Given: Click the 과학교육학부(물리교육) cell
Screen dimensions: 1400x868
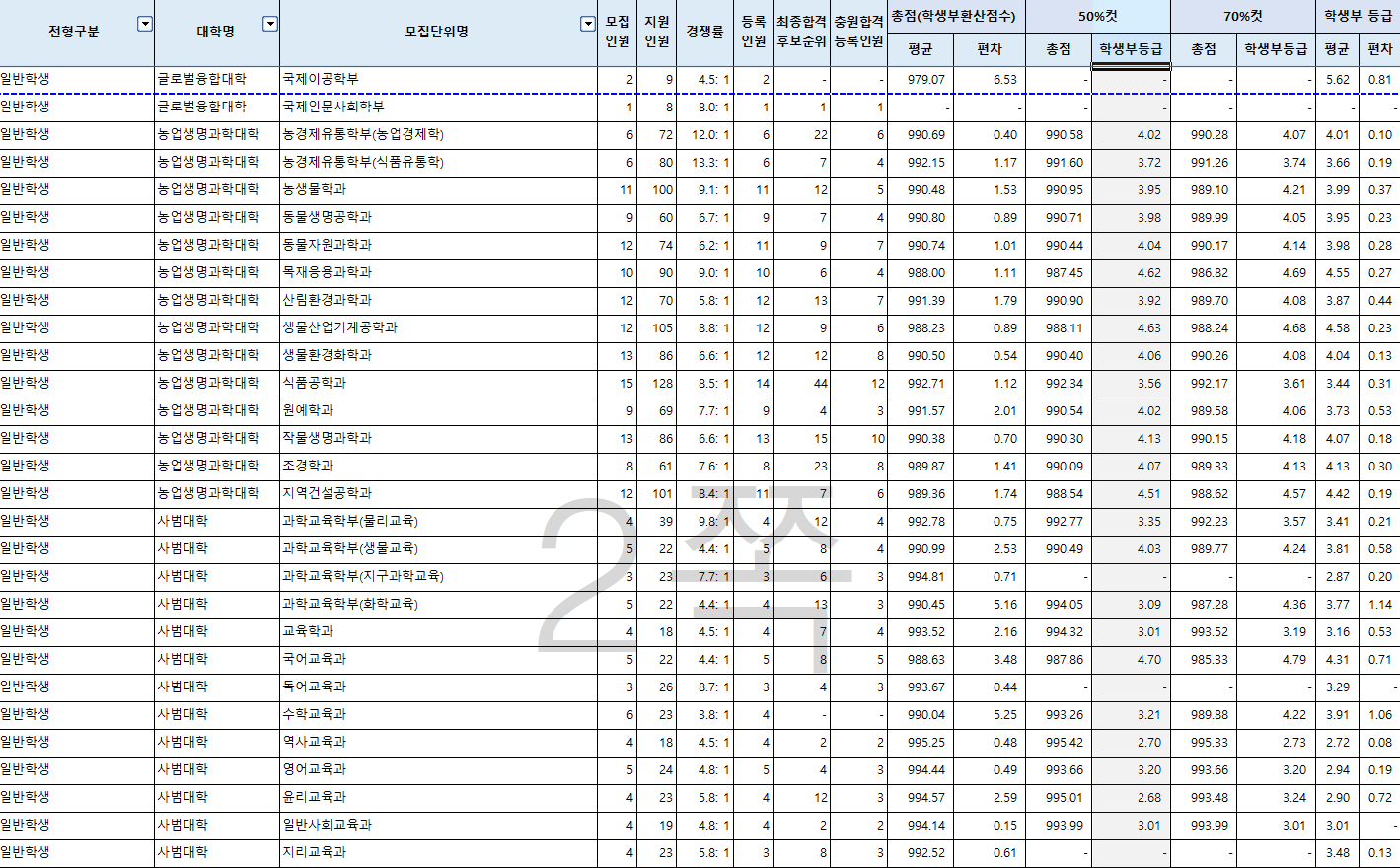Looking at the screenshot, I should pos(438,521).
